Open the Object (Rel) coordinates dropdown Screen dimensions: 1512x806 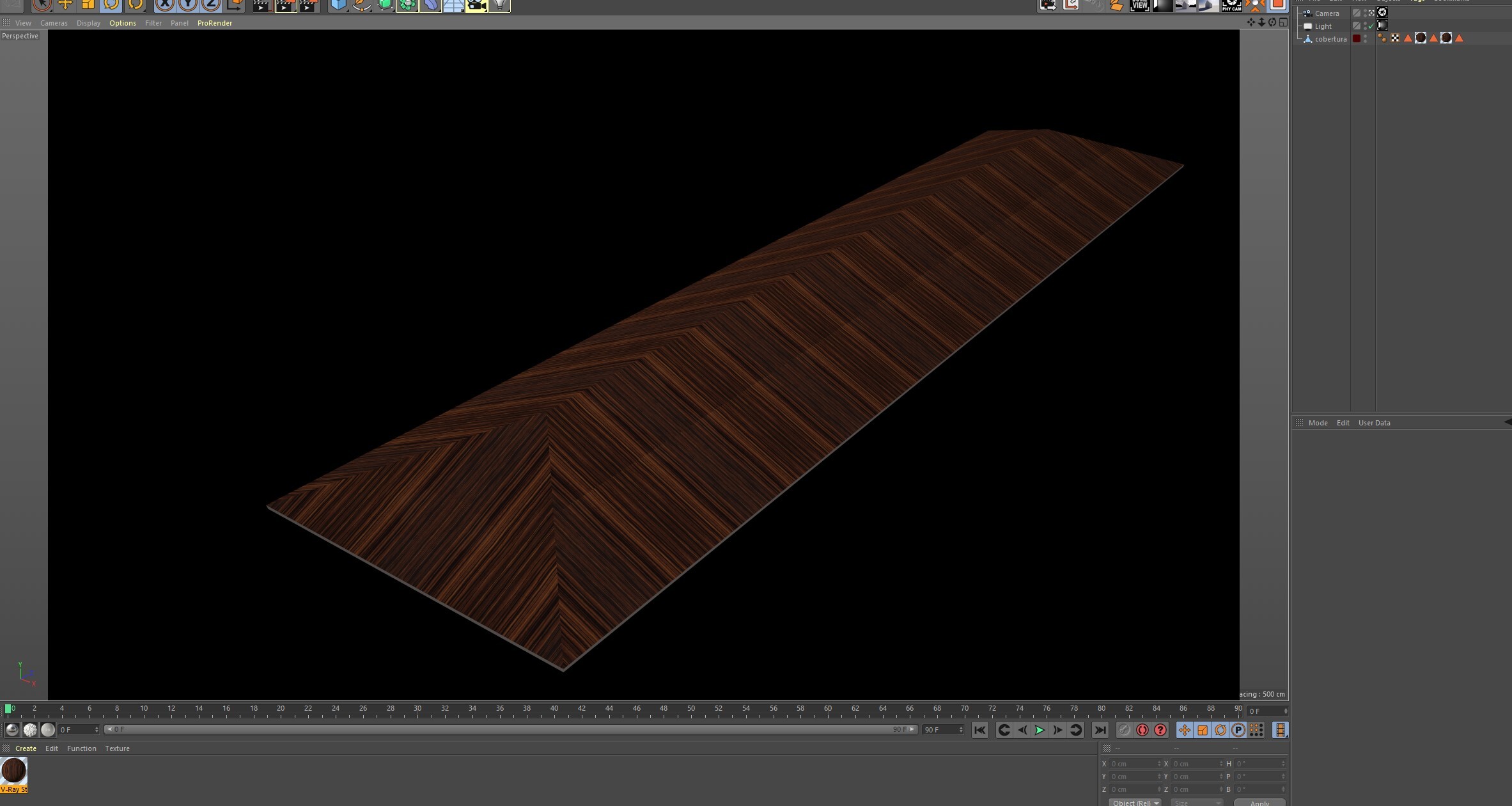pos(1135,802)
